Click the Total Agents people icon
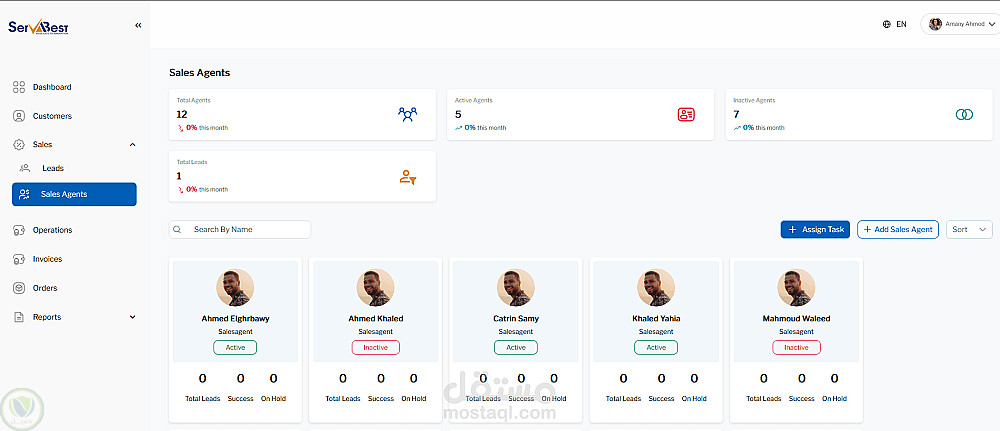 pyautogui.click(x=407, y=115)
